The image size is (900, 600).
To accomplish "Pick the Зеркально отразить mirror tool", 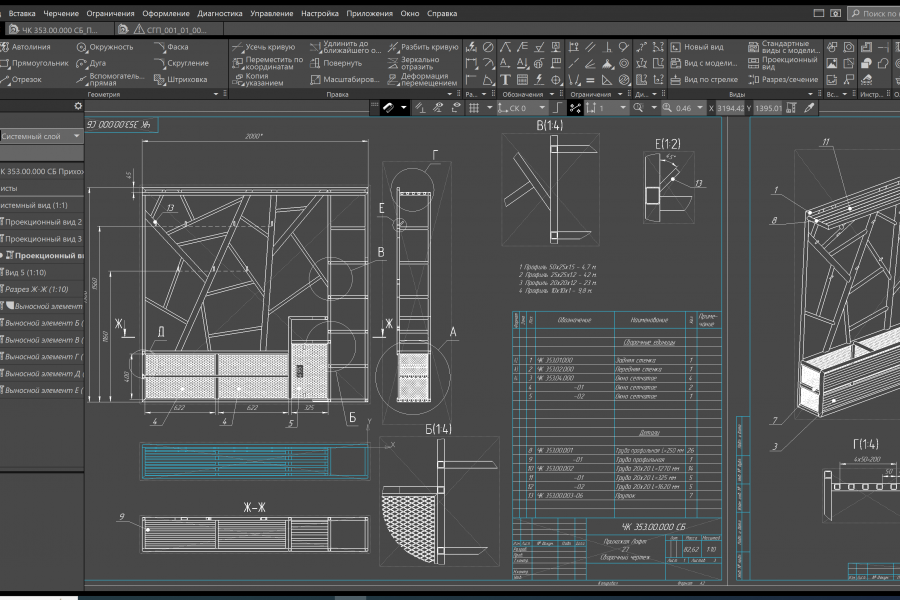I will click(421, 63).
